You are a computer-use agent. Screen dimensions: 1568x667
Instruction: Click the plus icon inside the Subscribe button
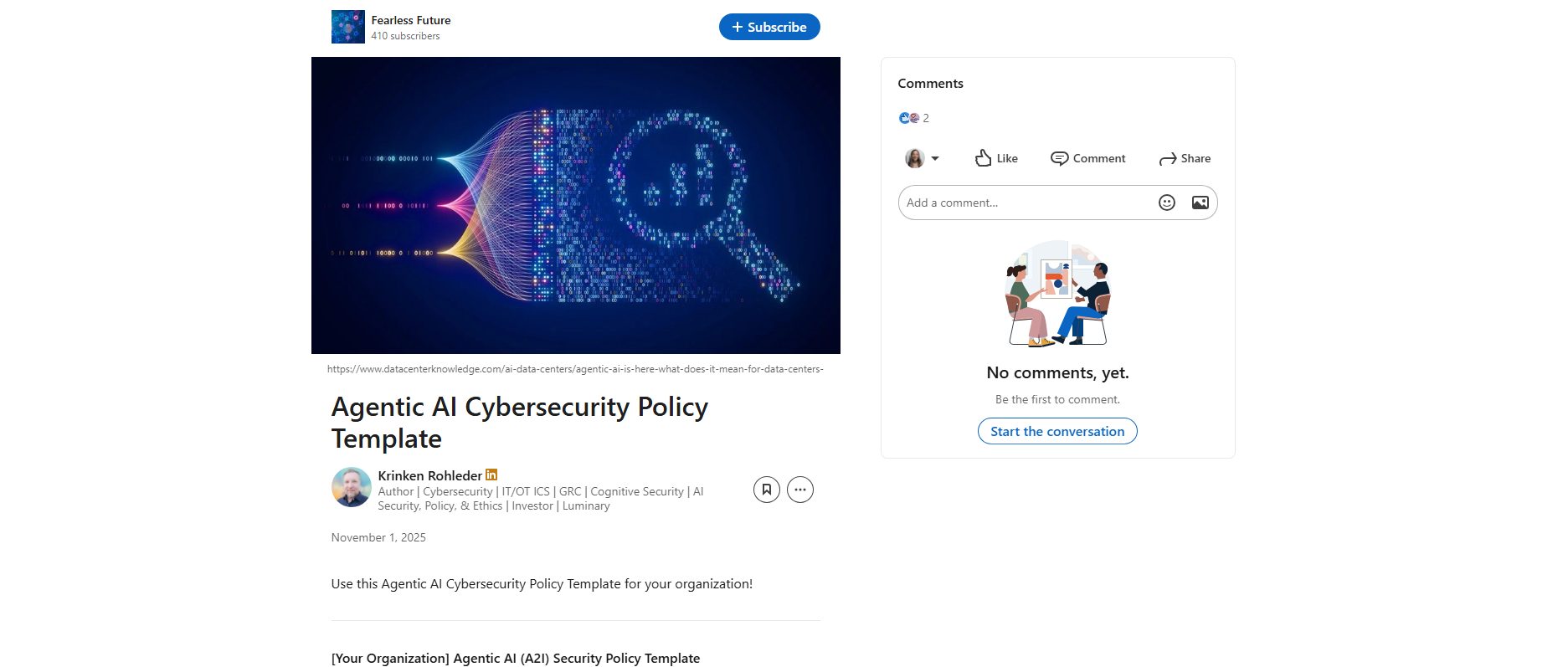(736, 26)
